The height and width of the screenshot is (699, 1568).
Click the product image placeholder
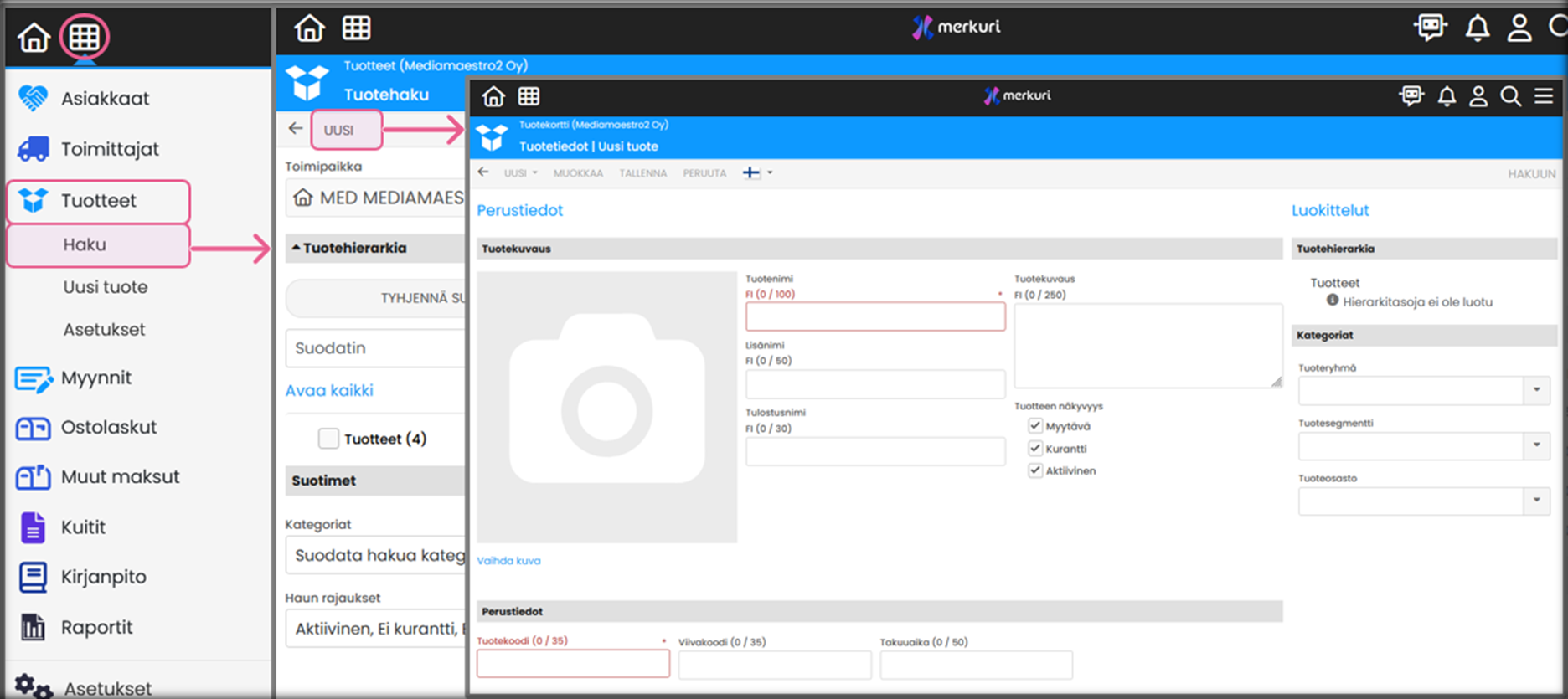(606, 408)
